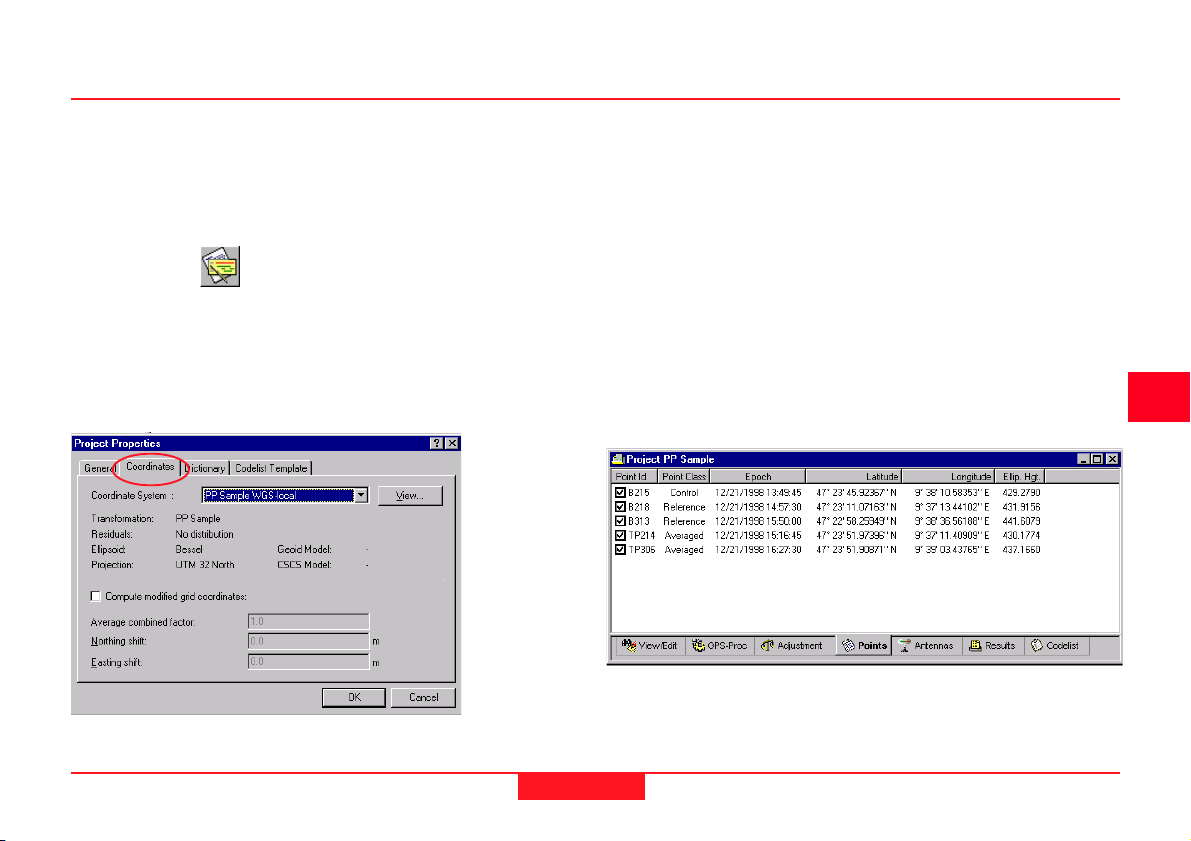Enable Compute modified grid coordinates checkbox
Screen dimensions: 1191x841
pos(96,596)
